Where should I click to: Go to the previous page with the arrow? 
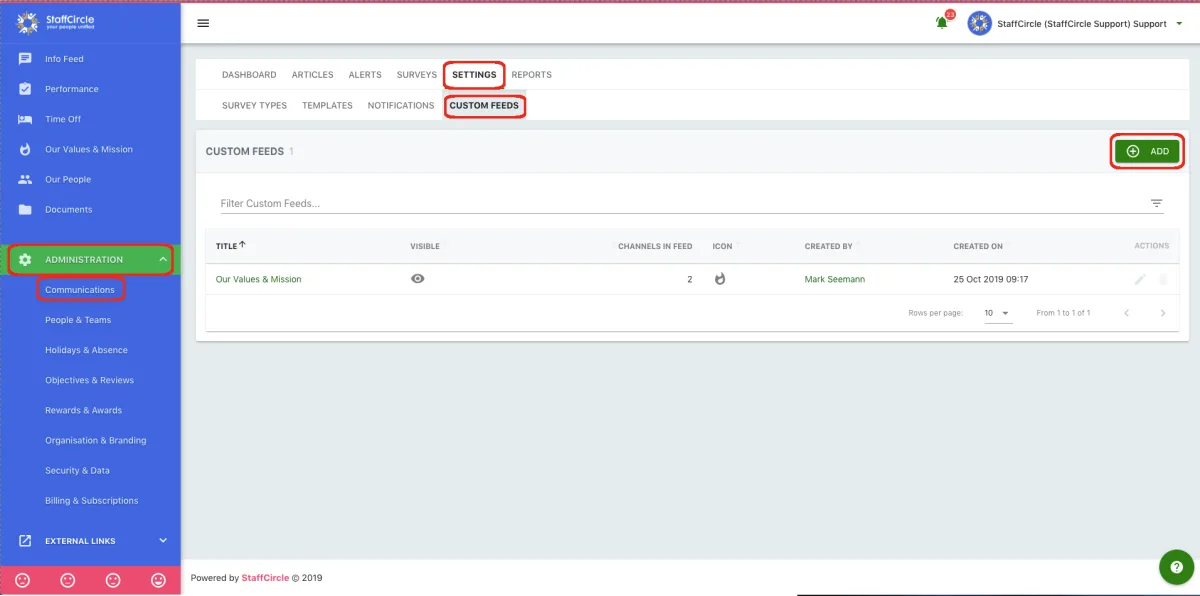click(1127, 313)
